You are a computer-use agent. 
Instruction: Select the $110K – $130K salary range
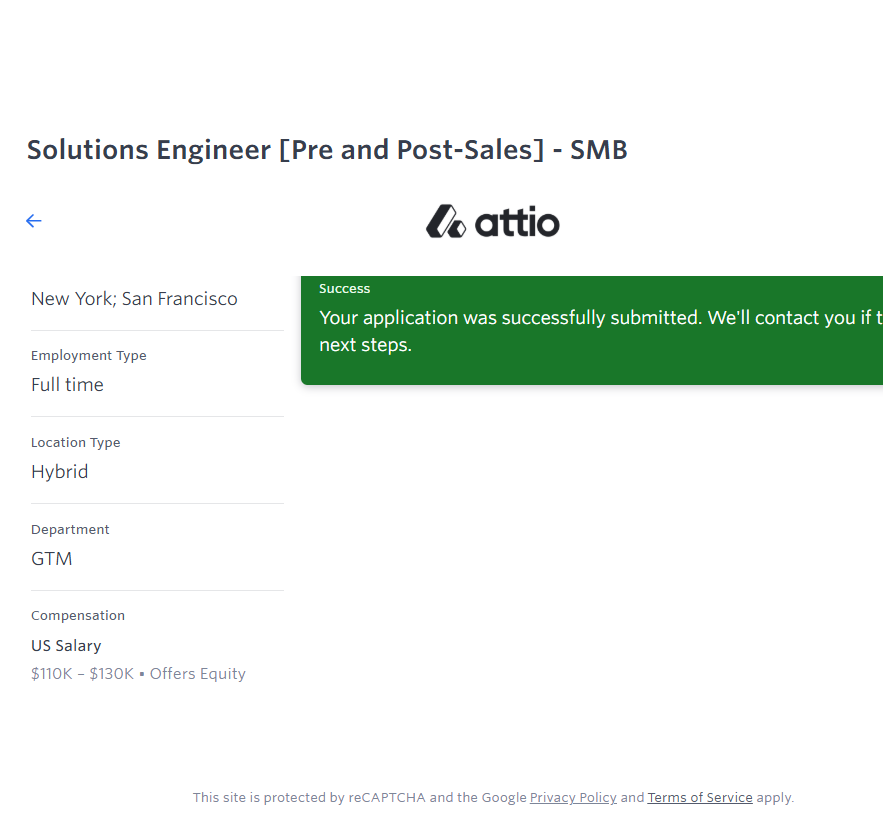click(x=82, y=674)
